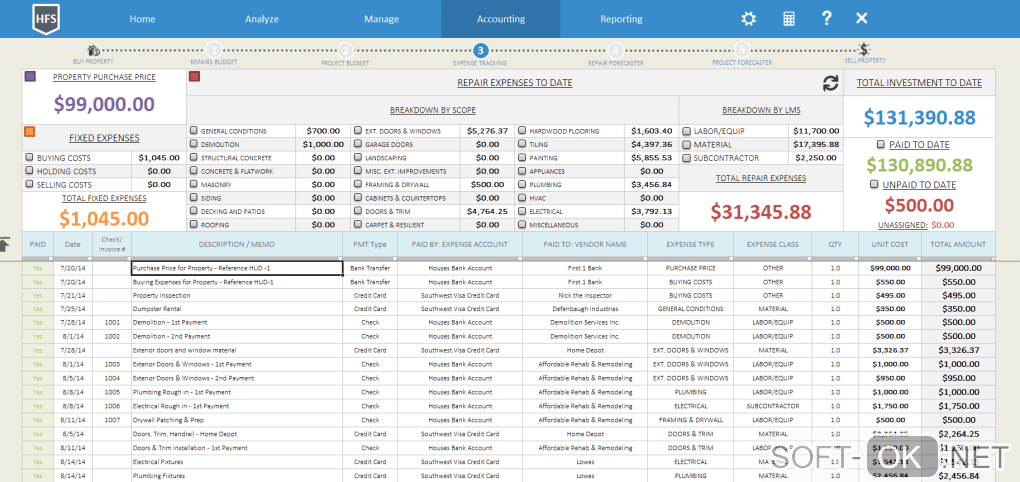Viewport: 1020px width, 482px height.
Task: Check the Selling Costs checkbox
Action: click(x=29, y=185)
